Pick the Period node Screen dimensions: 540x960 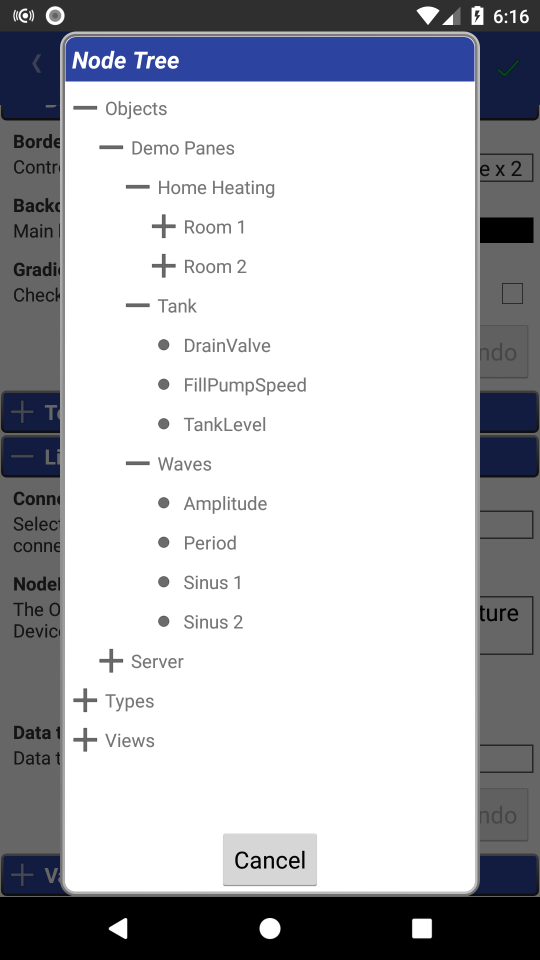click(210, 543)
